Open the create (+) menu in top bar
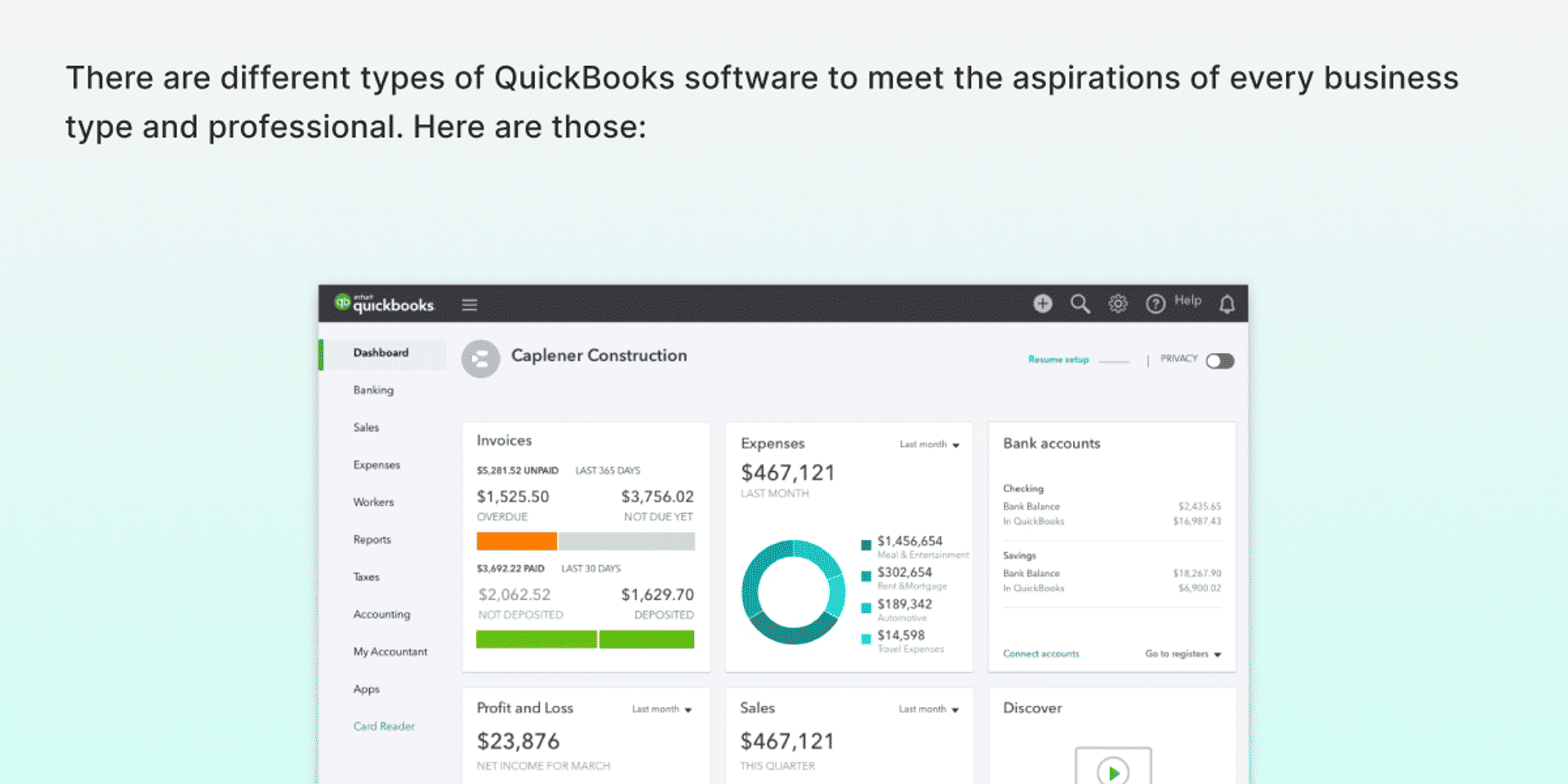Viewport: 1568px width, 784px height. click(1043, 303)
